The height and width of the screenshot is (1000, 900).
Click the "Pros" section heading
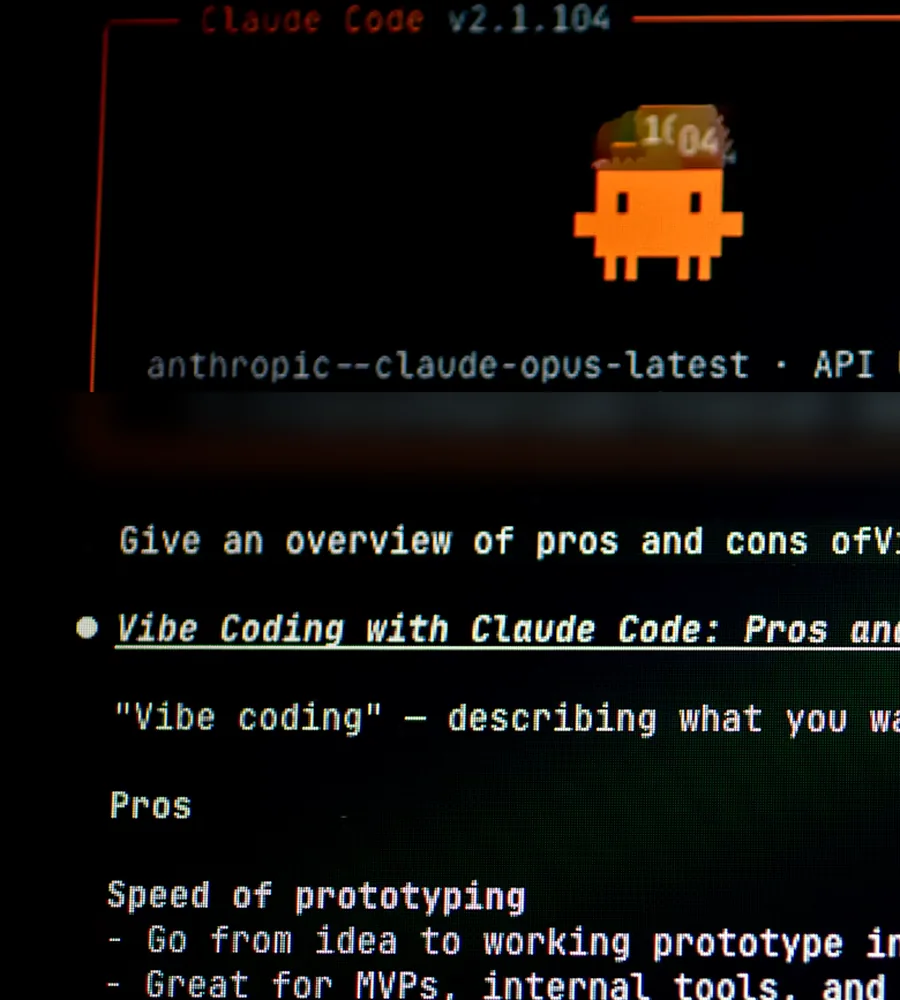[x=151, y=805]
